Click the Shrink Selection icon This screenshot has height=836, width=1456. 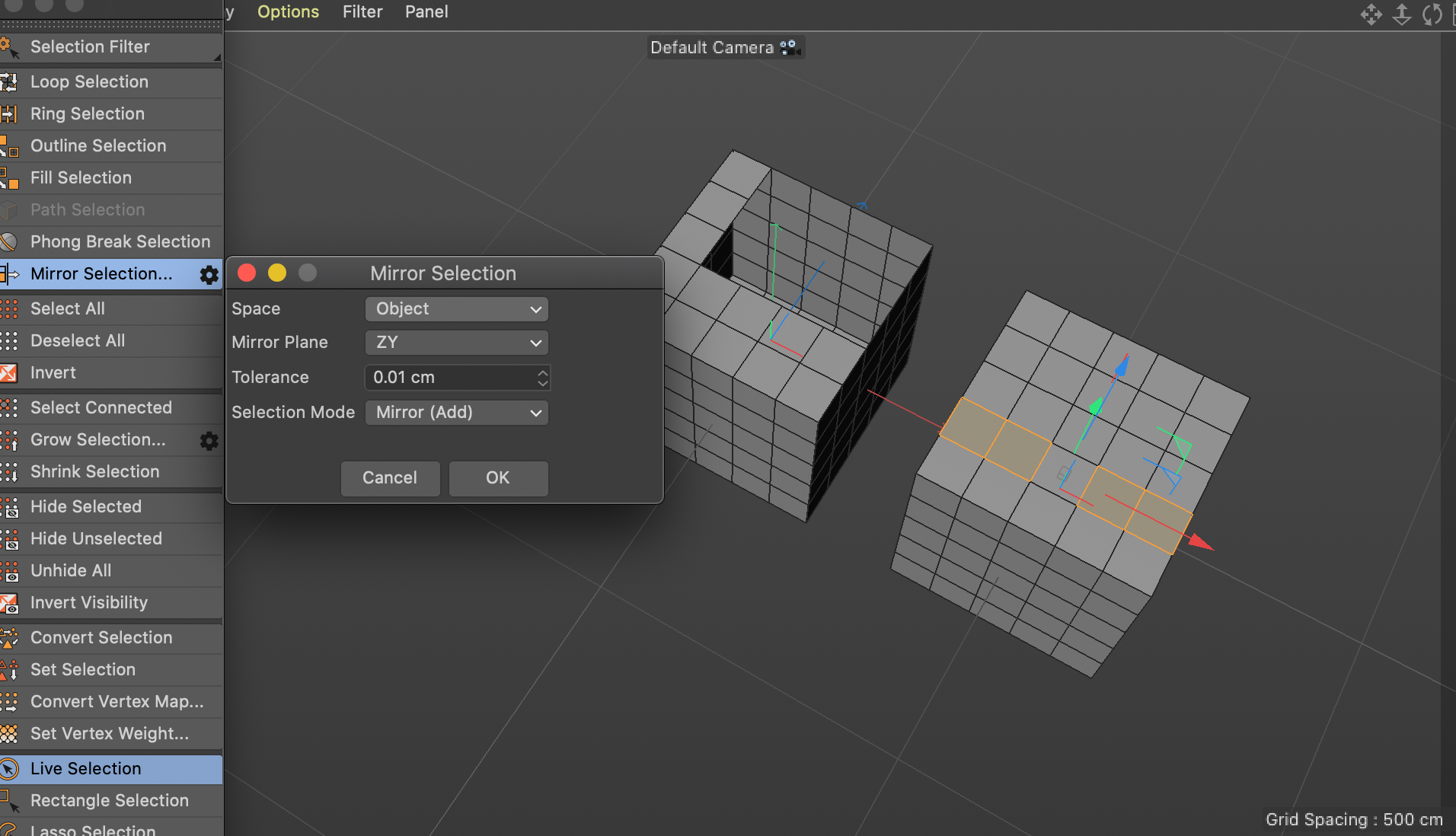(x=9, y=471)
